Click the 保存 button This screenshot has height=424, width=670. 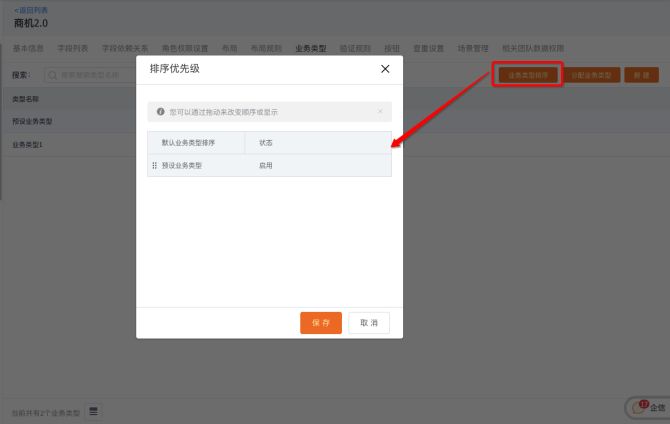[x=320, y=323]
